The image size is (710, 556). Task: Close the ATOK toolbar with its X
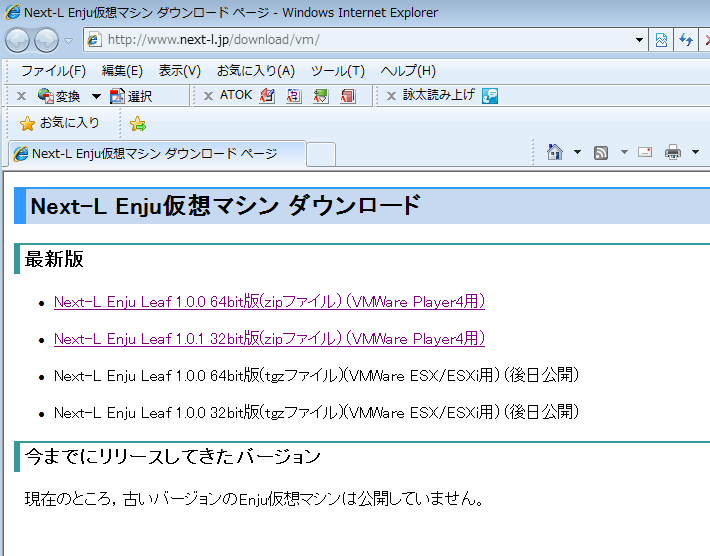(x=208, y=96)
